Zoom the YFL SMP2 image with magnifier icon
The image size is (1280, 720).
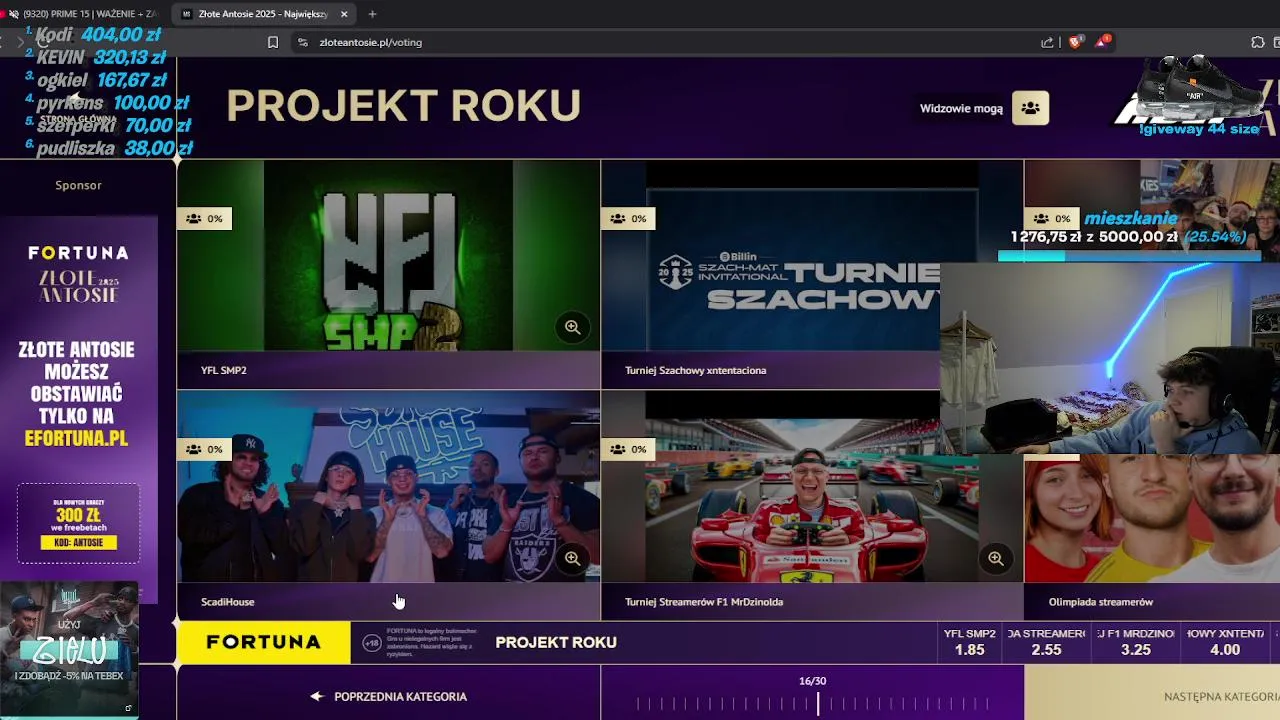(x=572, y=327)
